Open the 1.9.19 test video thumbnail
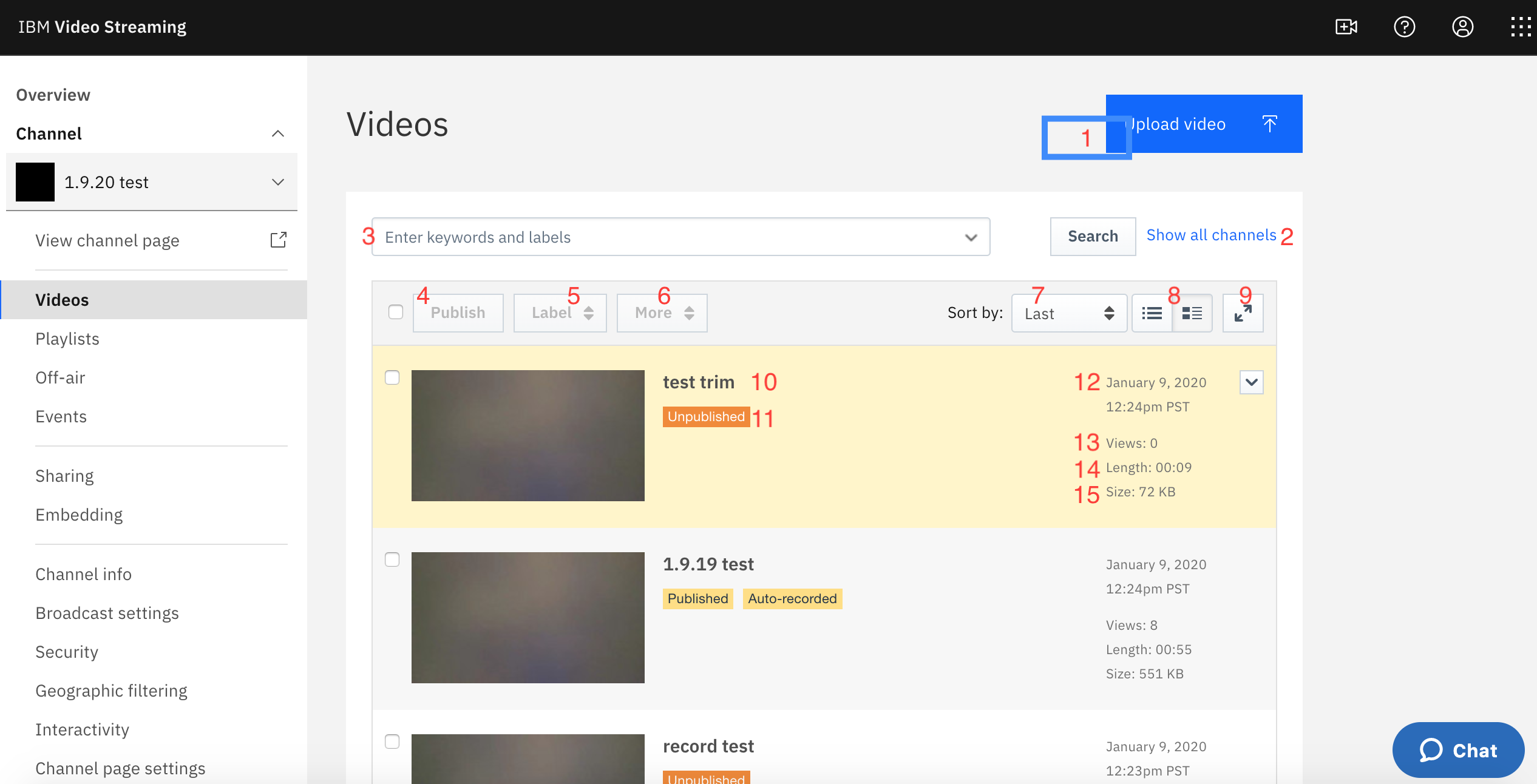The width and height of the screenshot is (1537, 784). point(528,618)
